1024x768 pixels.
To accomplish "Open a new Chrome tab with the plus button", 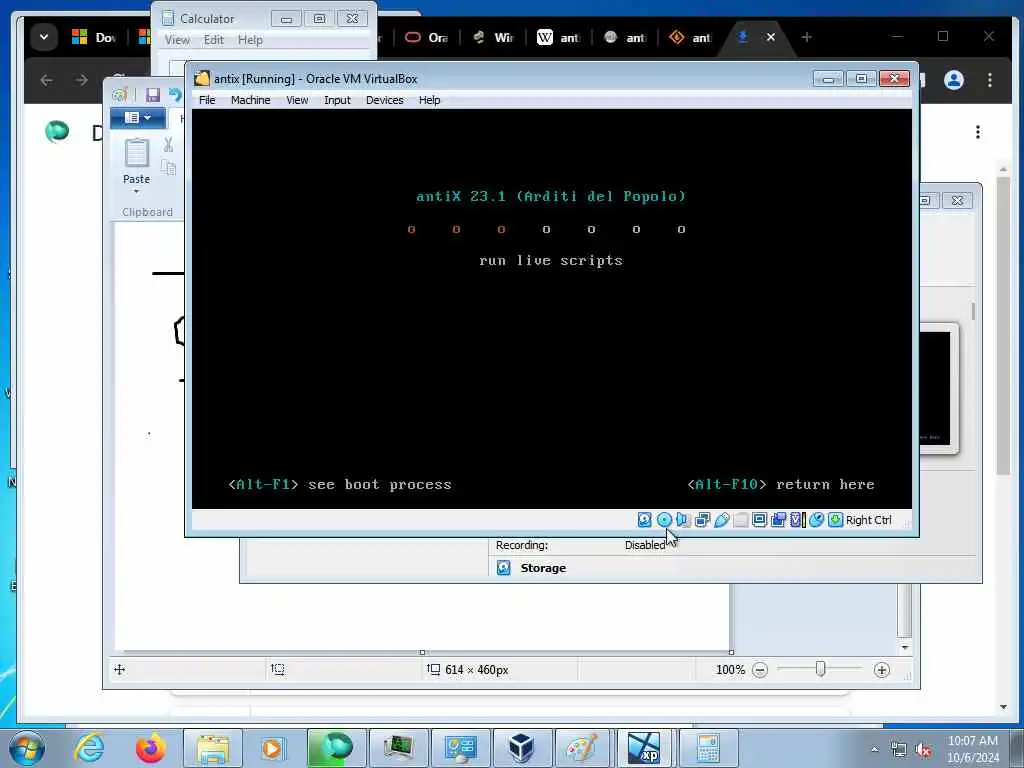I will (807, 37).
